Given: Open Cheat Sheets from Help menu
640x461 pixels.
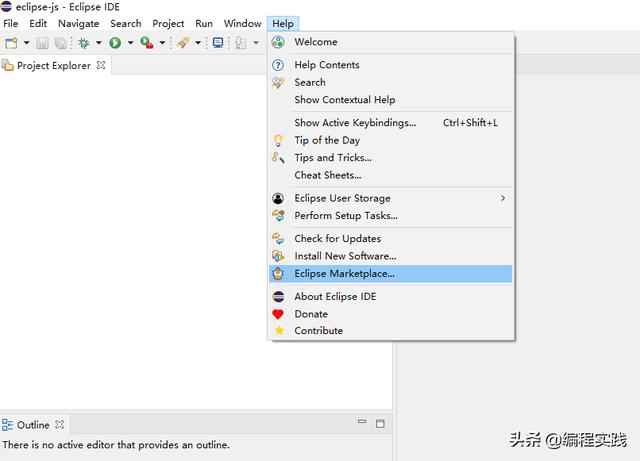Looking at the screenshot, I should (391, 175).
